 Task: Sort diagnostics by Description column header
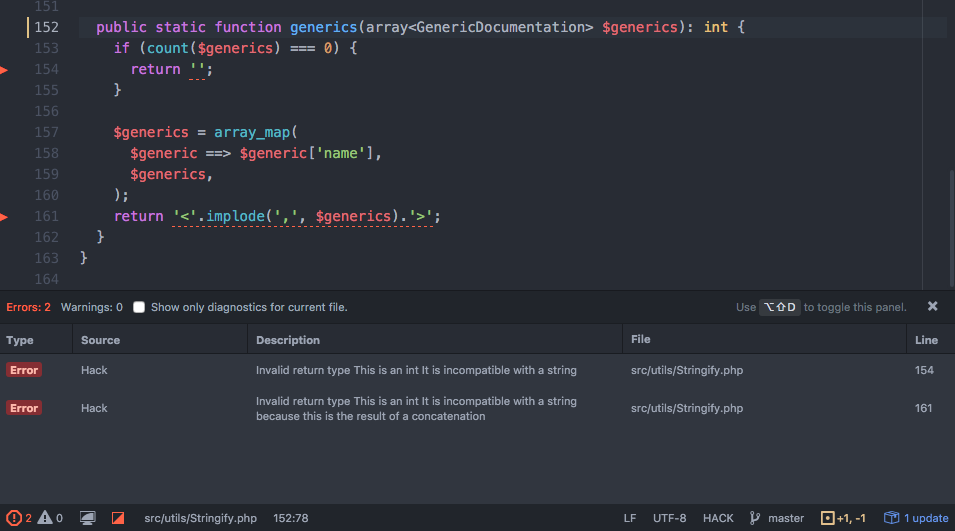point(435,340)
